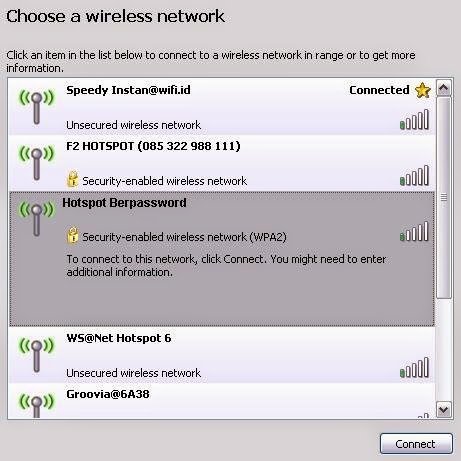Image resolution: width=461 pixels, height=461 pixels.
Task: Click signal bars for WS@Net Hotspot 6
Action: (414, 367)
